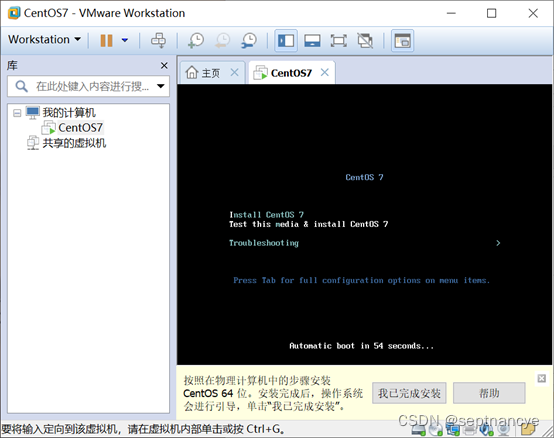Image resolution: width=554 pixels, height=438 pixels.
Task: Select the Troubleshooting boot menu entry
Action: (x=264, y=243)
